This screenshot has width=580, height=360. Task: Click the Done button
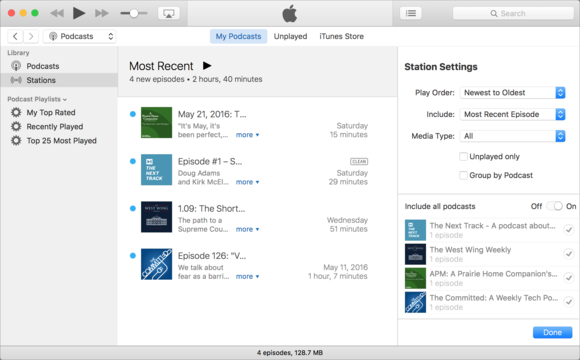click(552, 332)
